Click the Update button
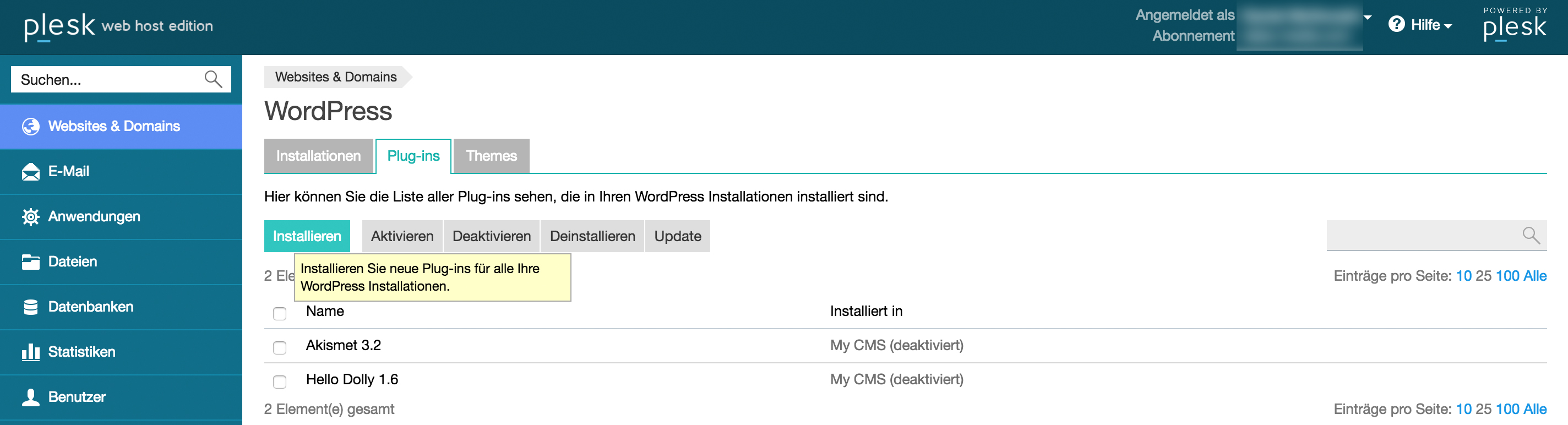Image resolution: width=1568 pixels, height=425 pixels. [x=678, y=236]
